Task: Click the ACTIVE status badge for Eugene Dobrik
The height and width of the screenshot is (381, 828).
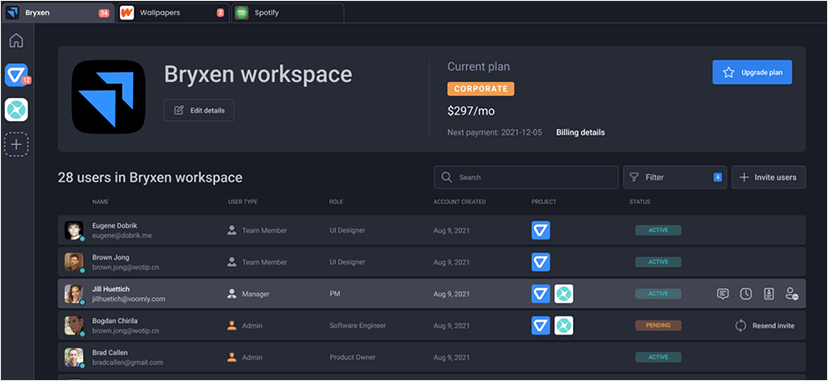Action: pyautogui.click(x=658, y=230)
